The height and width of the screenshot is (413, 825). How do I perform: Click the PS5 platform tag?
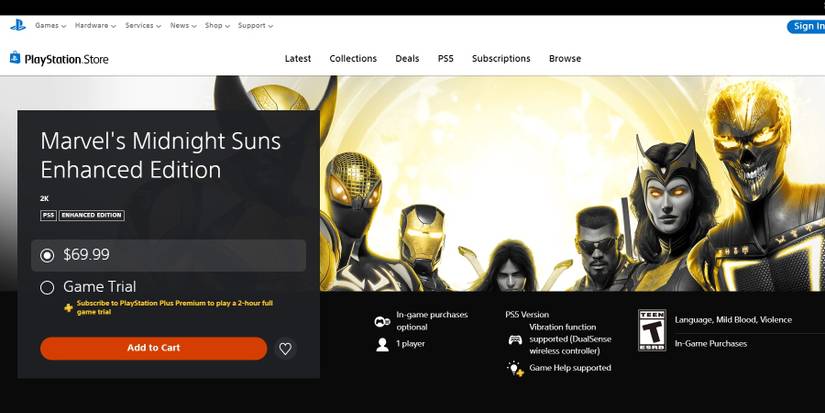coord(48,215)
